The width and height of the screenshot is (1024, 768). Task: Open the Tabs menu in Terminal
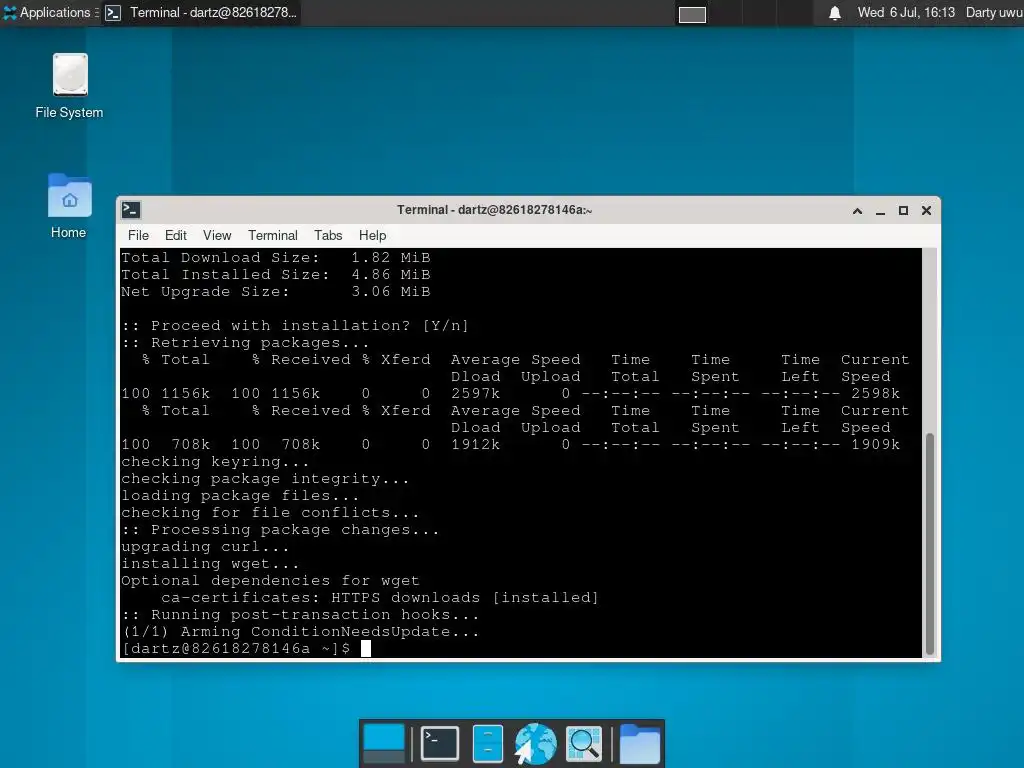click(328, 235)
